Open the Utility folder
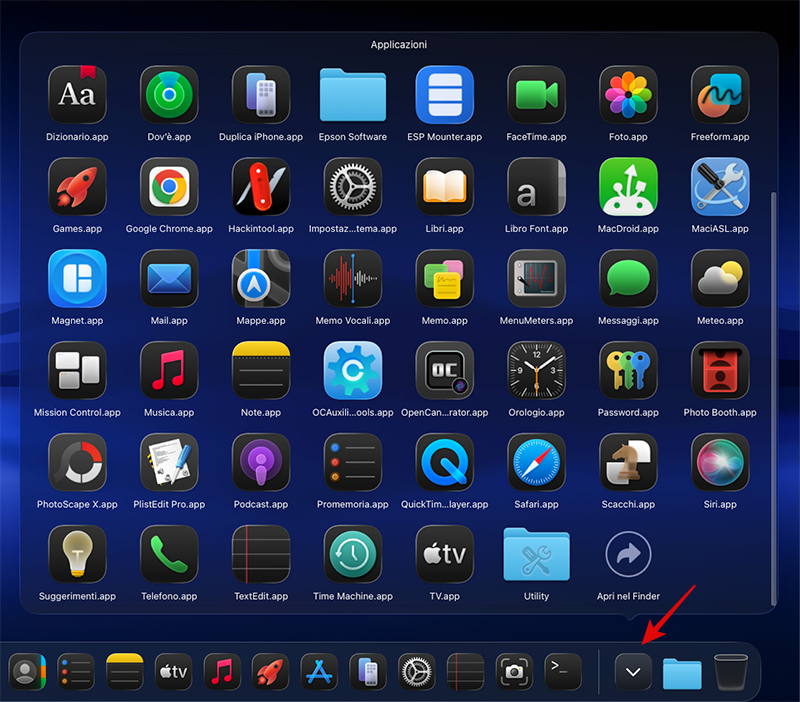 536,555
